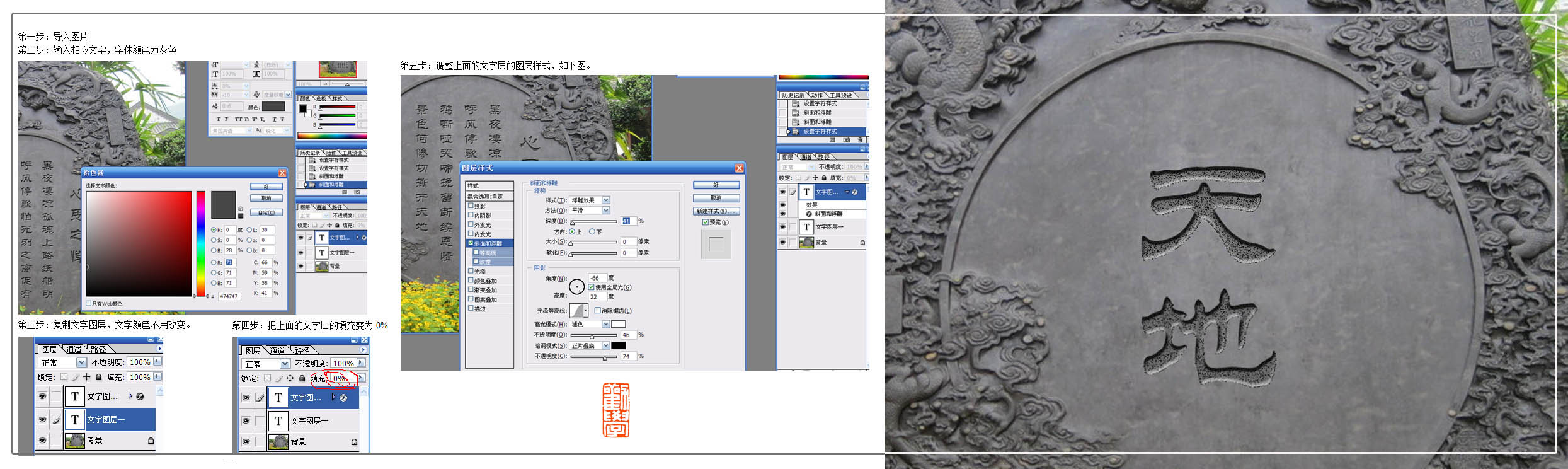This screenshot has width=1568, height=469.
Task: Click the hex value field showing 474747
Action: coord(229,296)
